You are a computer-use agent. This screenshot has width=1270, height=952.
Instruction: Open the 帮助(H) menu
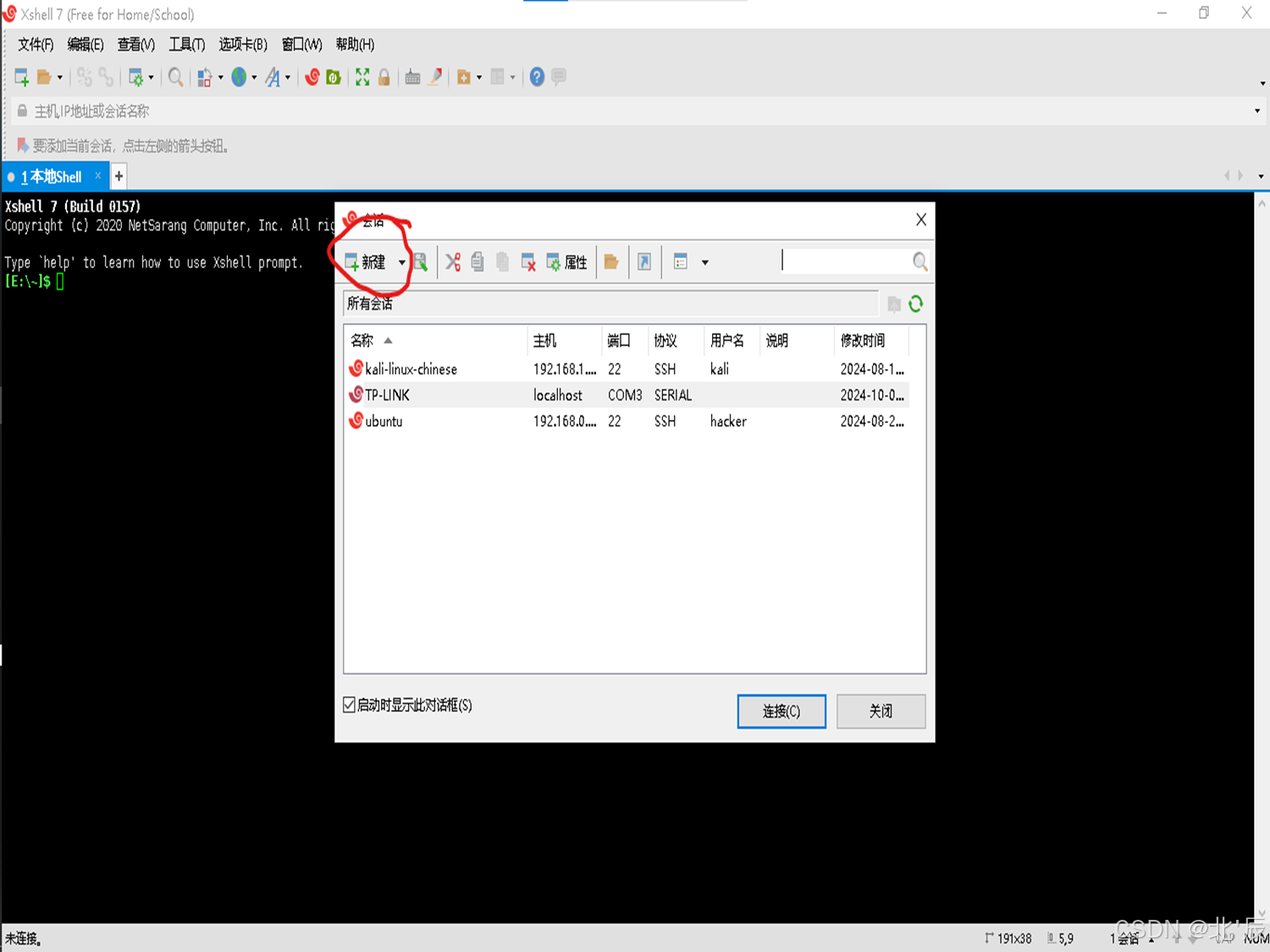pos(355,44)
